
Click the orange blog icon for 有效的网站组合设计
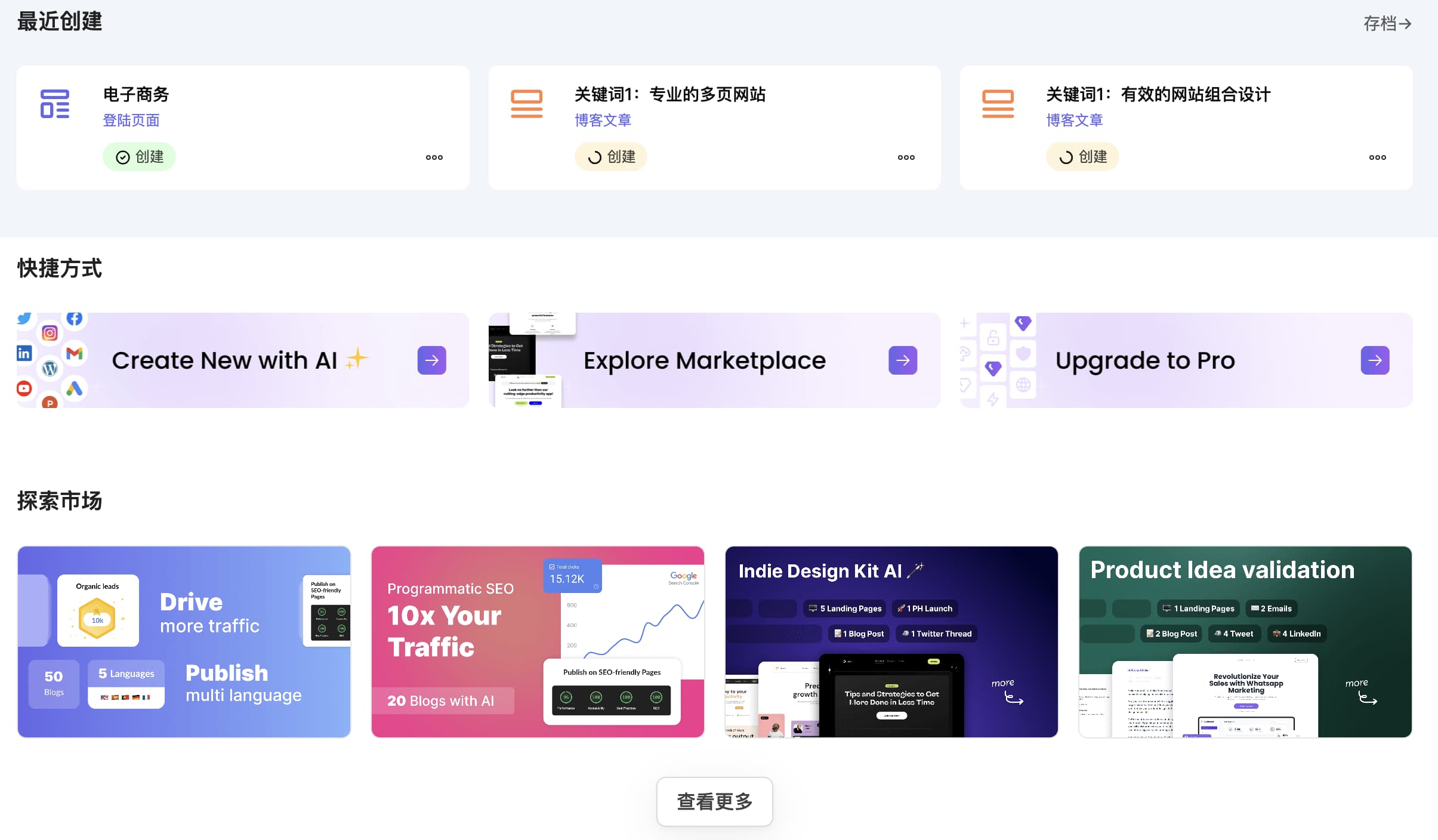[x=998, y=104]
